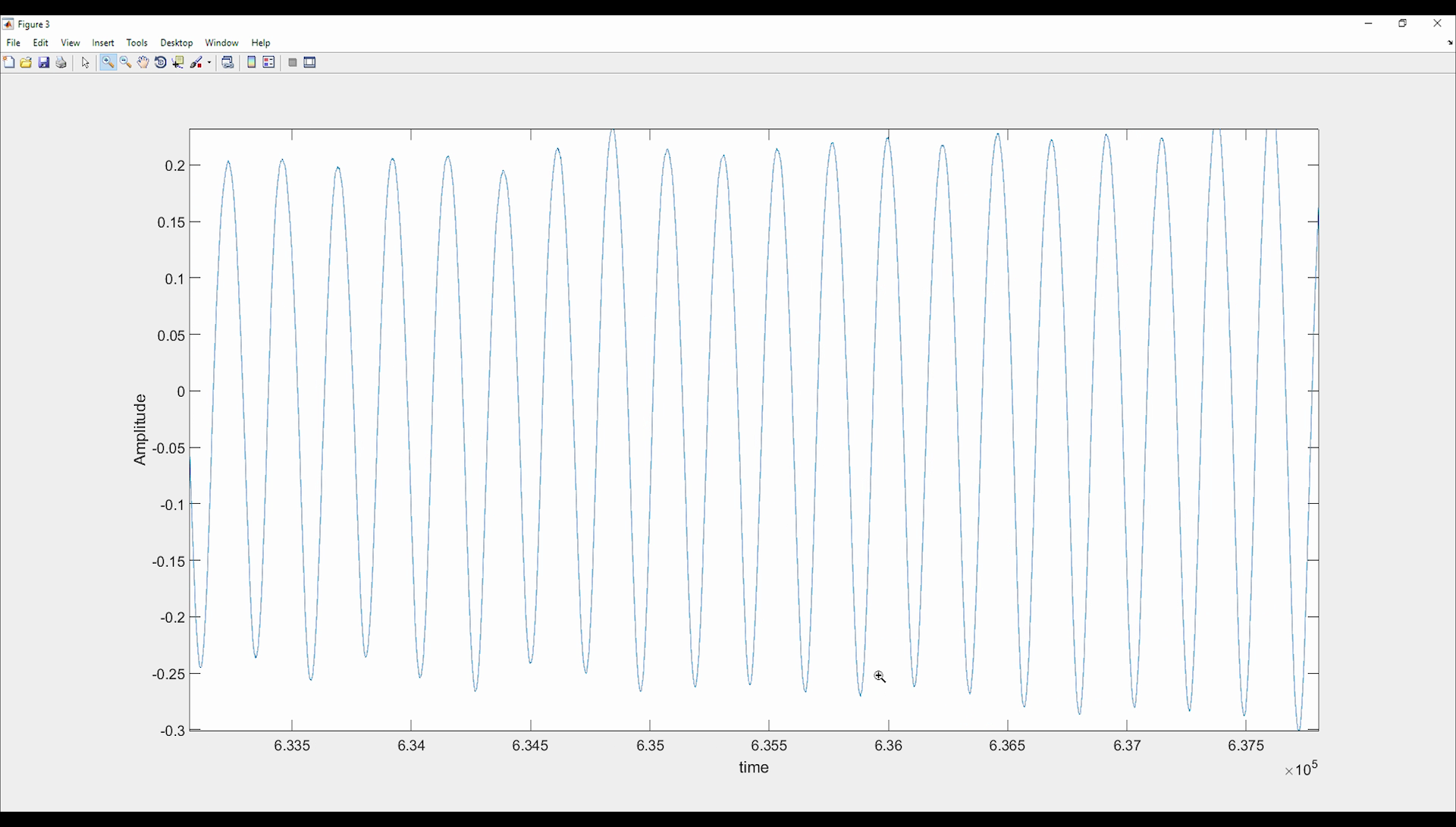Click the y-axis tick label -0.1
The image size is (1456, 827).
point(173,505)
